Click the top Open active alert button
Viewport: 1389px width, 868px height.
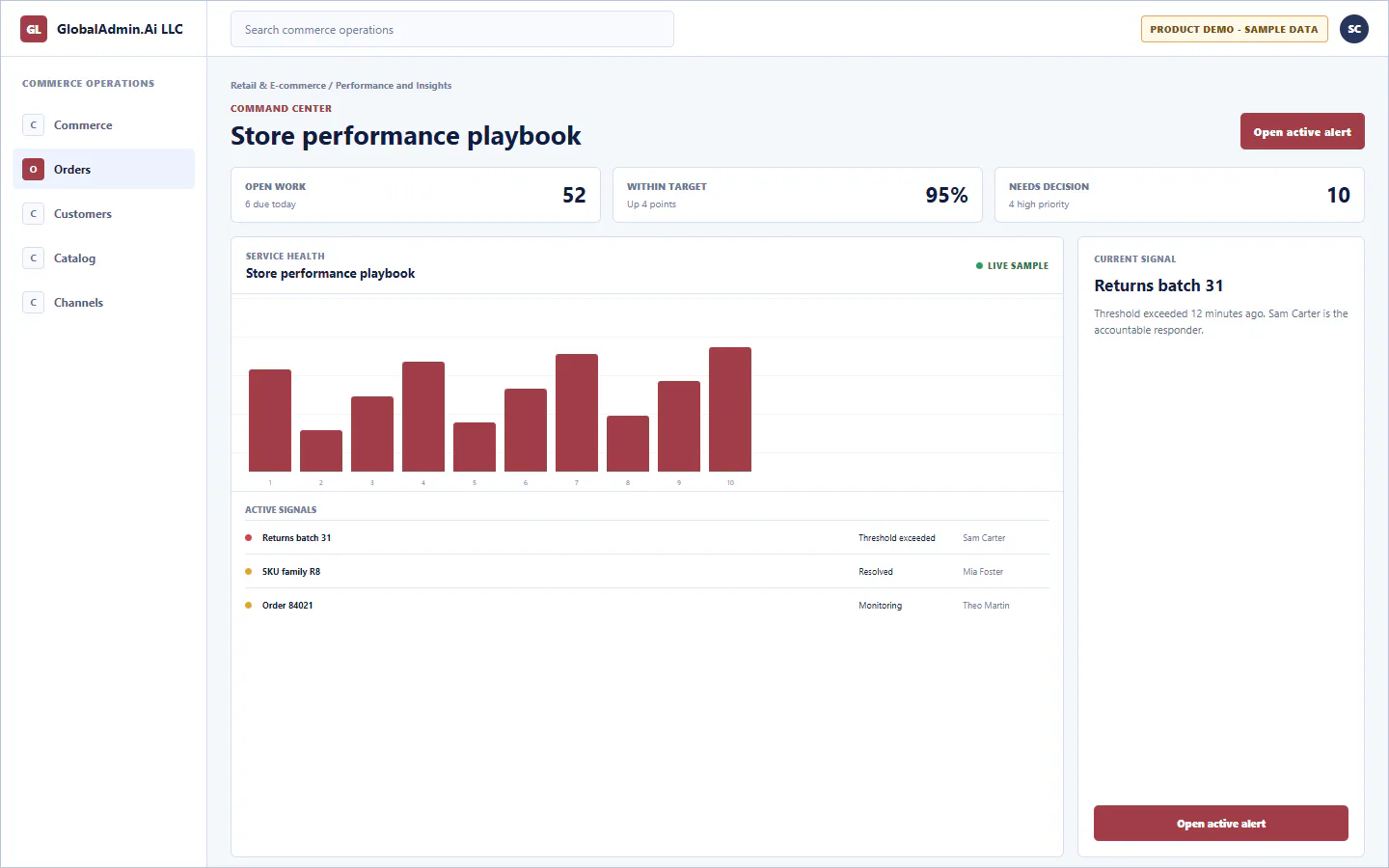click(x=1302, y=132)
